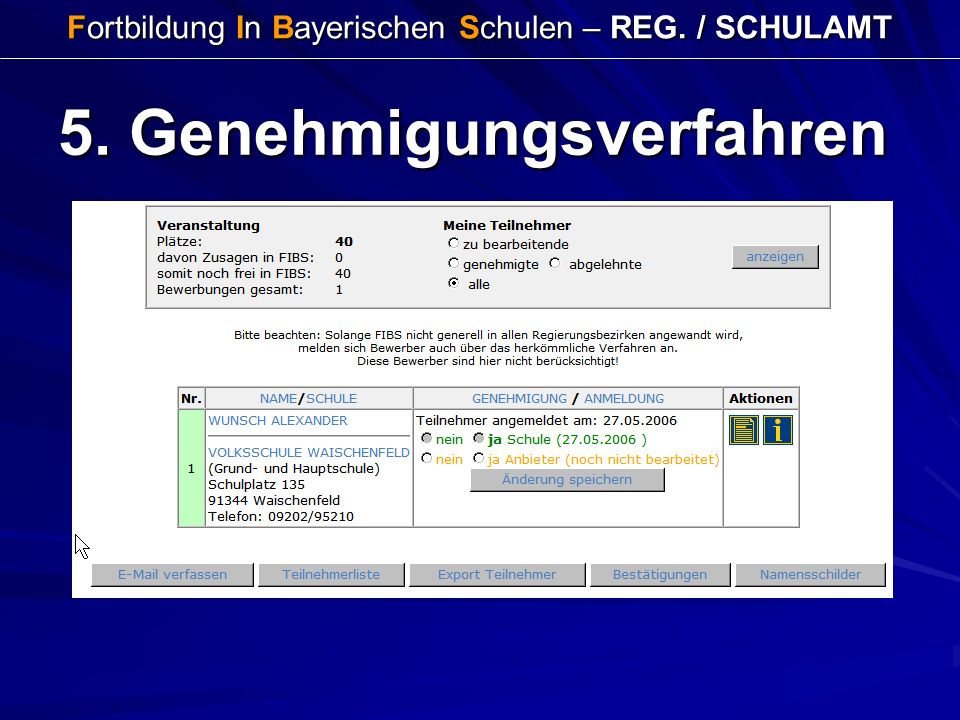This screenshot has height=720, width=960.
Task: Click the 'Plätze:' label
Action: [x=179, y=242]
